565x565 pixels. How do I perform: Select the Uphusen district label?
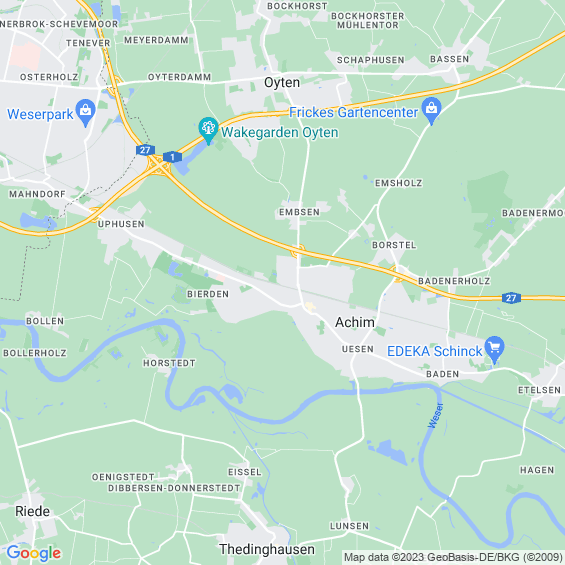pos(121,224)
